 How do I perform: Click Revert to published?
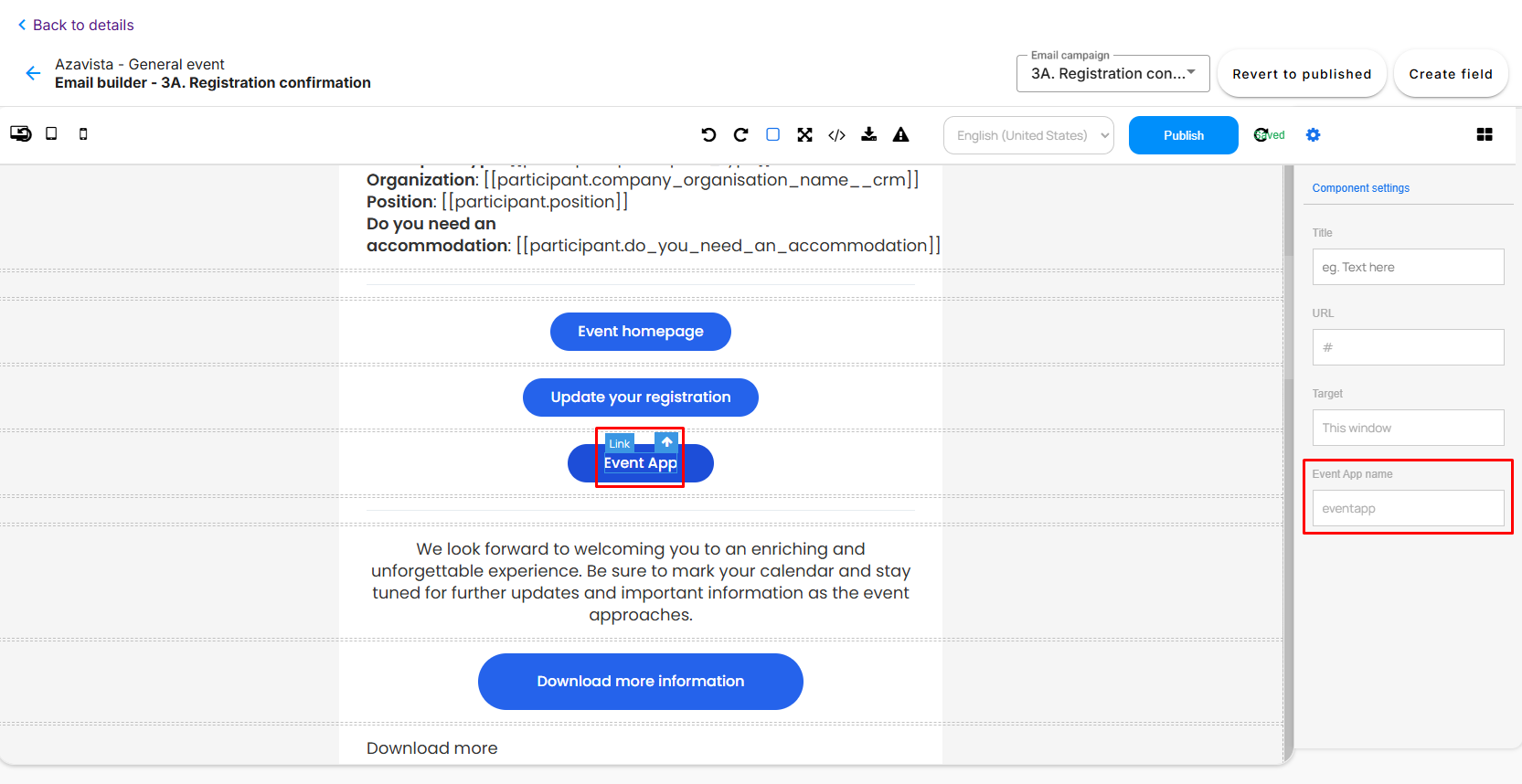(x=1301, y=74)
